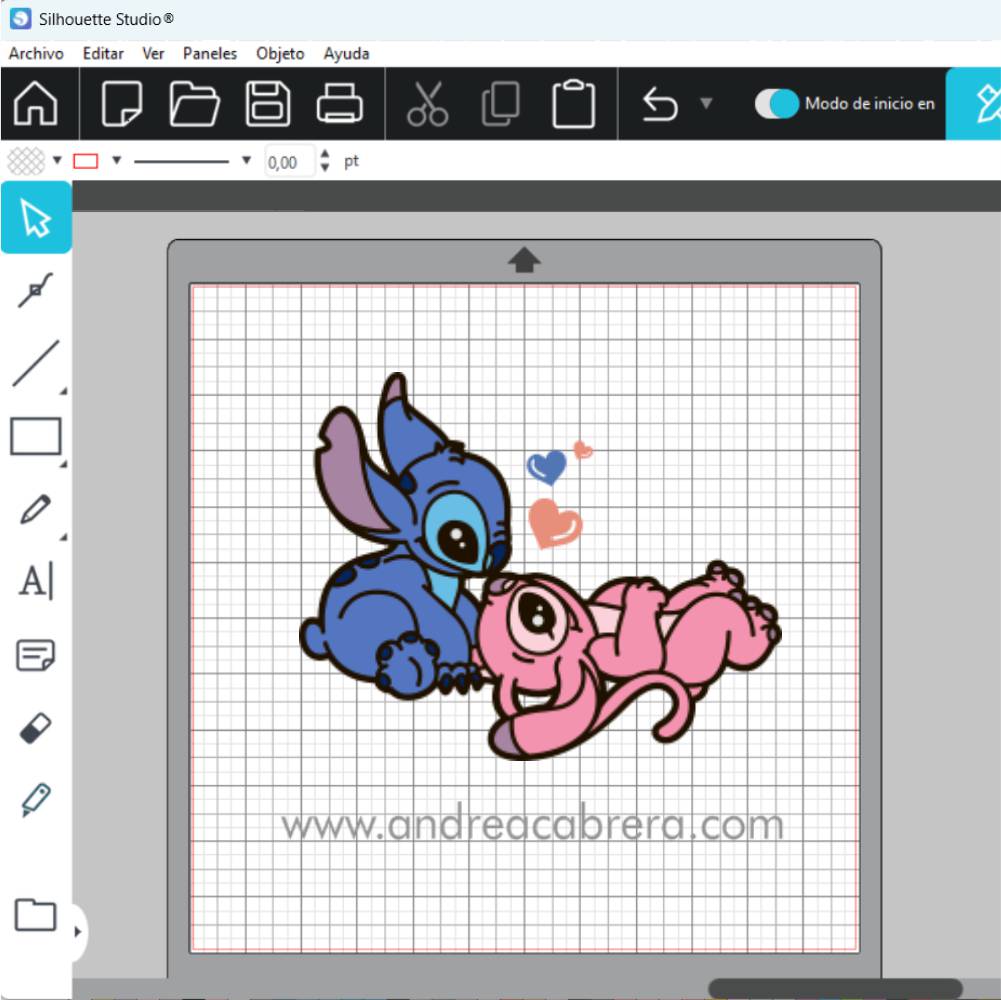This screenshot has height=1000, width=1001.
Task: Click the red line color swatch
Action: tap(86, 161)
